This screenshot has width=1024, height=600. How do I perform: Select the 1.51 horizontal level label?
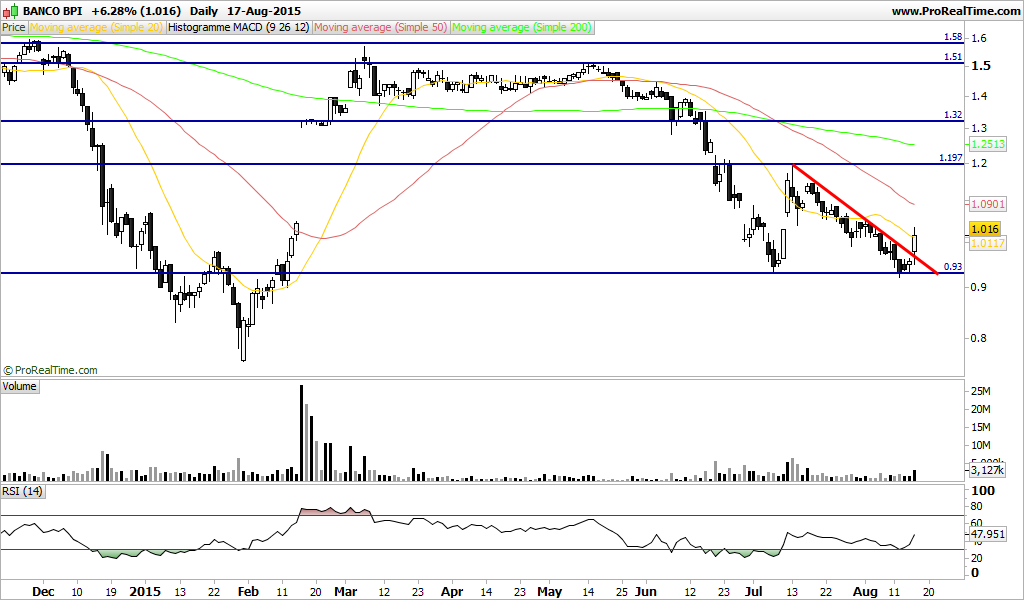[953, 57]
